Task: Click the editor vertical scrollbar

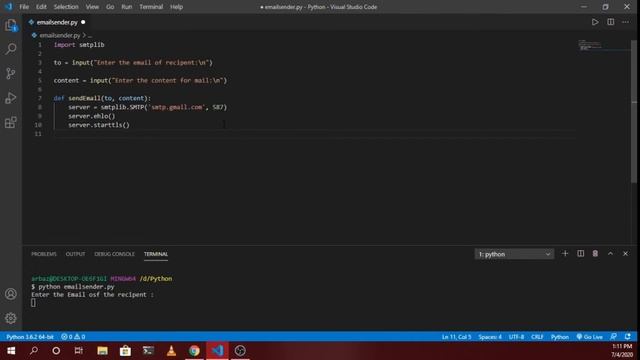Action: coord(633,110)
